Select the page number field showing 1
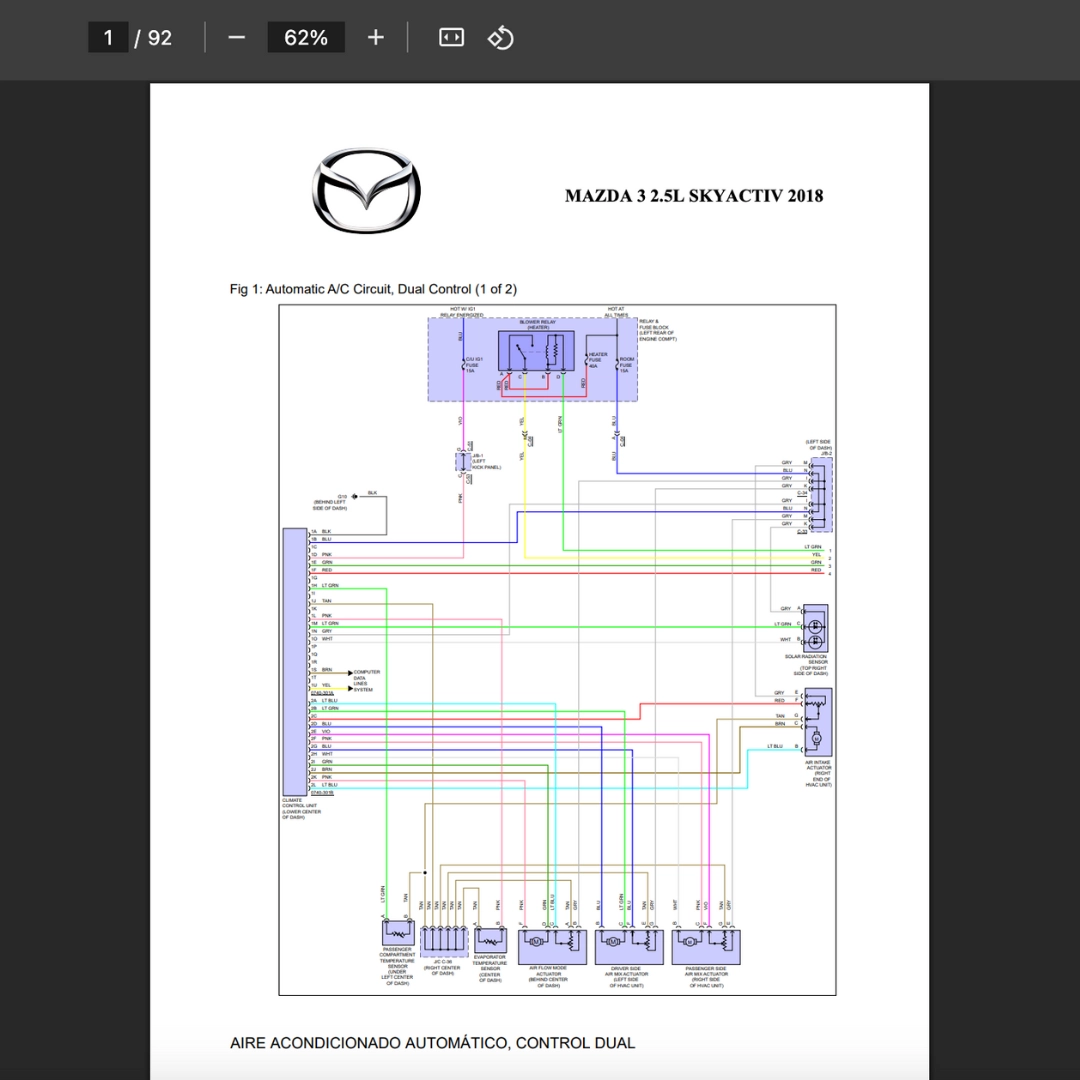This screenshot has width=1080, height=1080. point(108,38)
